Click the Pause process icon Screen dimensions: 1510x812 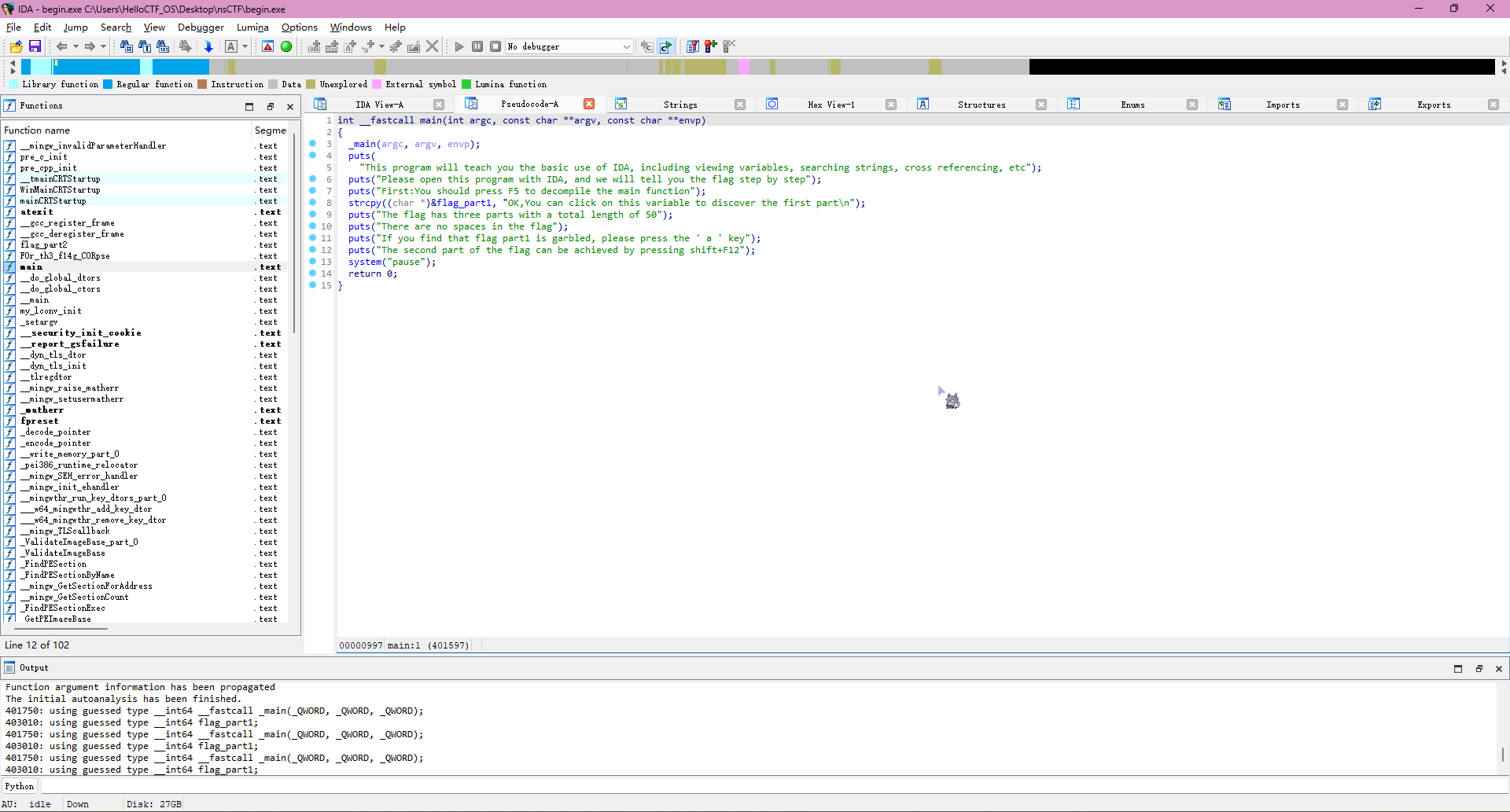coord(477,46)
